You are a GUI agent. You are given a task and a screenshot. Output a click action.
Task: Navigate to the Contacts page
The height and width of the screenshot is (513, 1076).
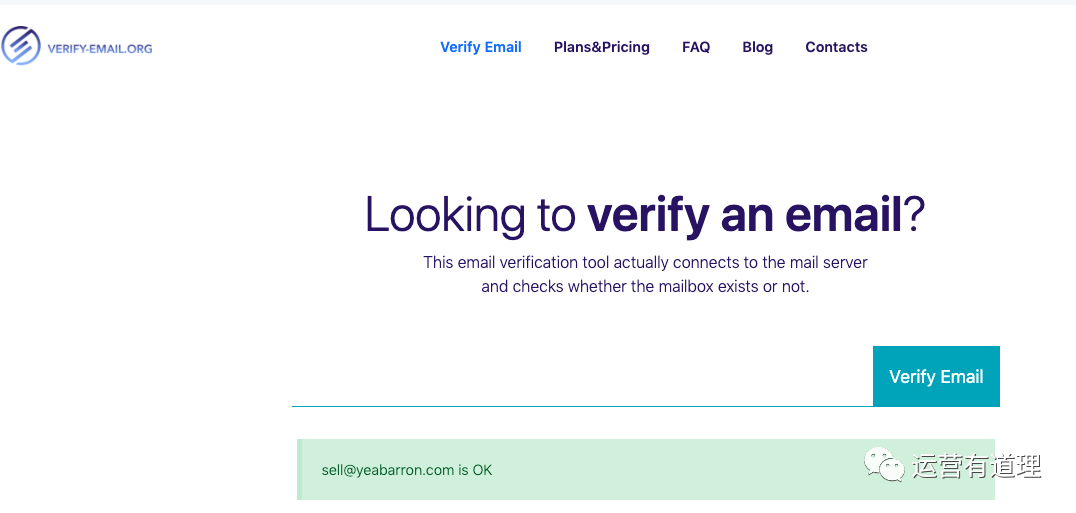click(836, 47)
